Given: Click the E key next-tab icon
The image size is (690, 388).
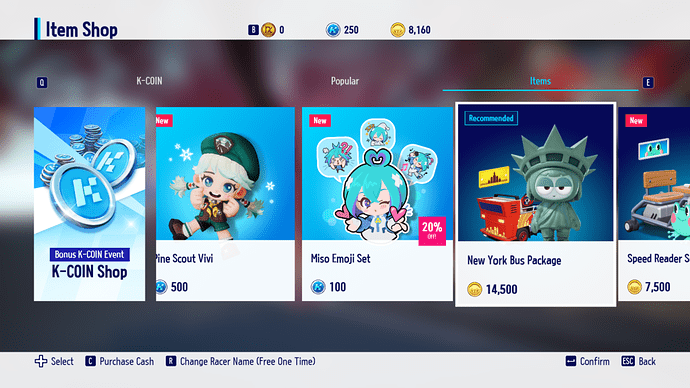Looking at the screenshot, I should click(648, 82).
